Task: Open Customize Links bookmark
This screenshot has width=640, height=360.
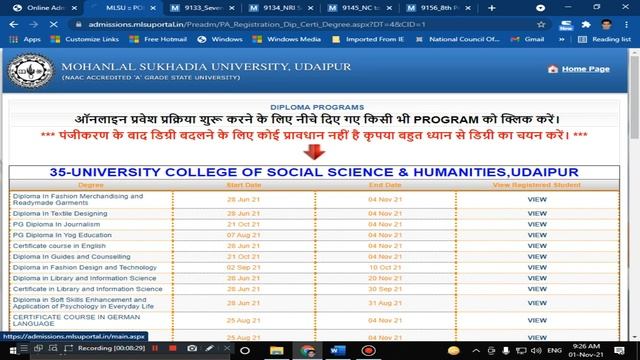Action: [x=84, y=39]
